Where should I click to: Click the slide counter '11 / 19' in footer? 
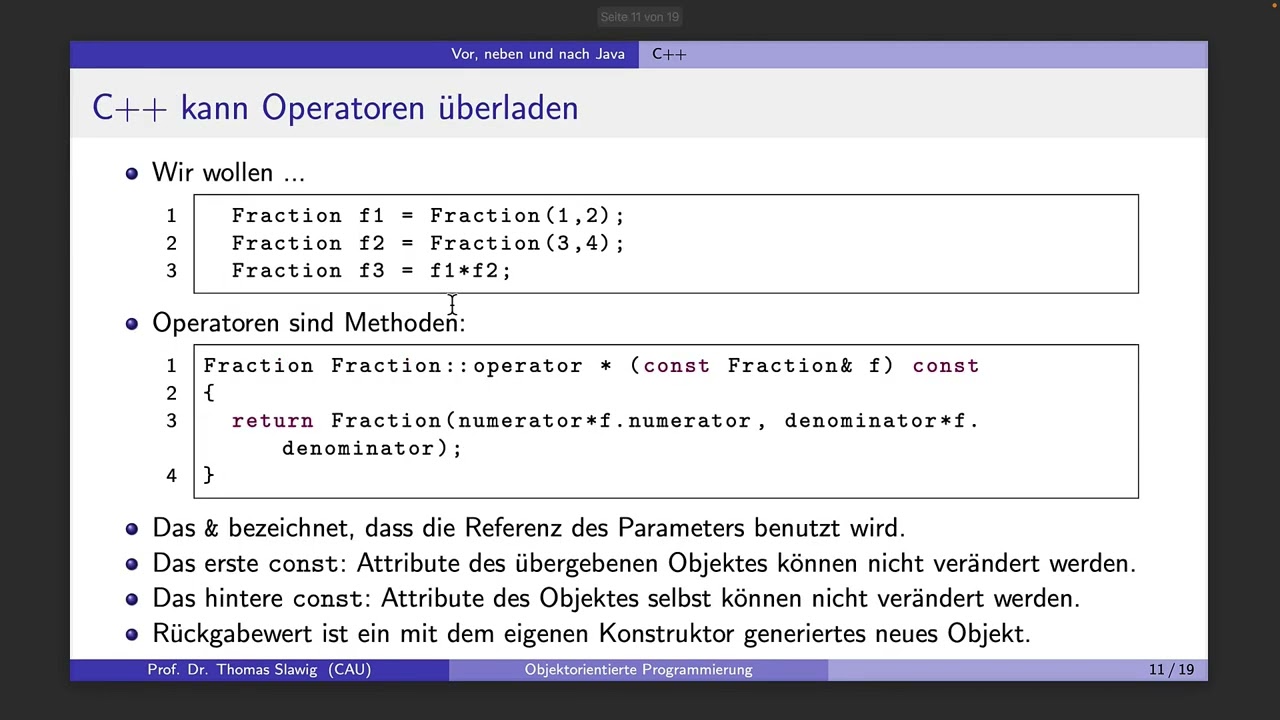coord(1171,670)
